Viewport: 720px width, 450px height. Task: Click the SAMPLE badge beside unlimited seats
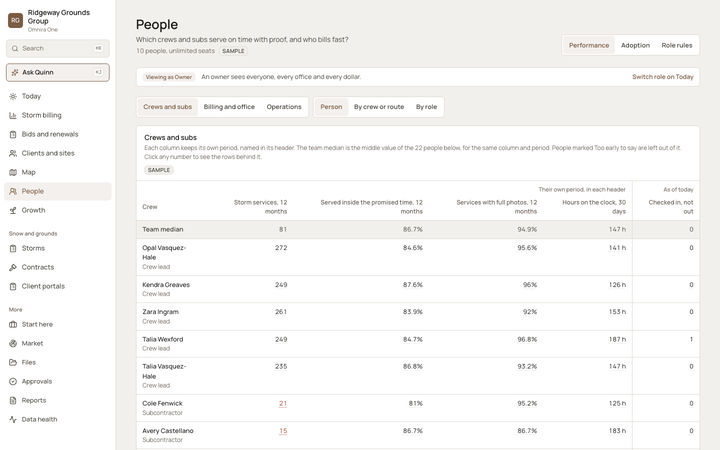(233, 51)
